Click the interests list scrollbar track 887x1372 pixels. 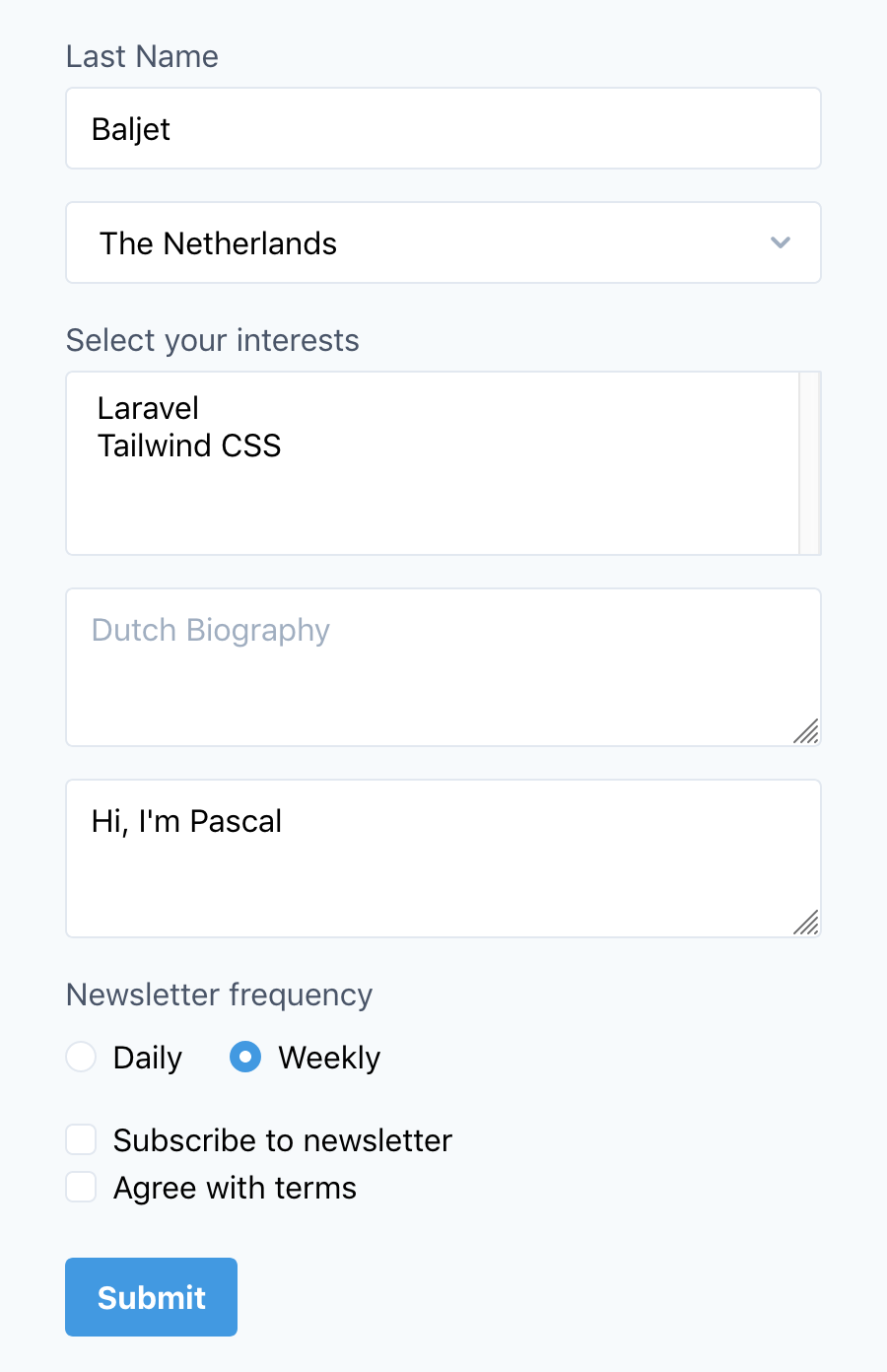809,463
